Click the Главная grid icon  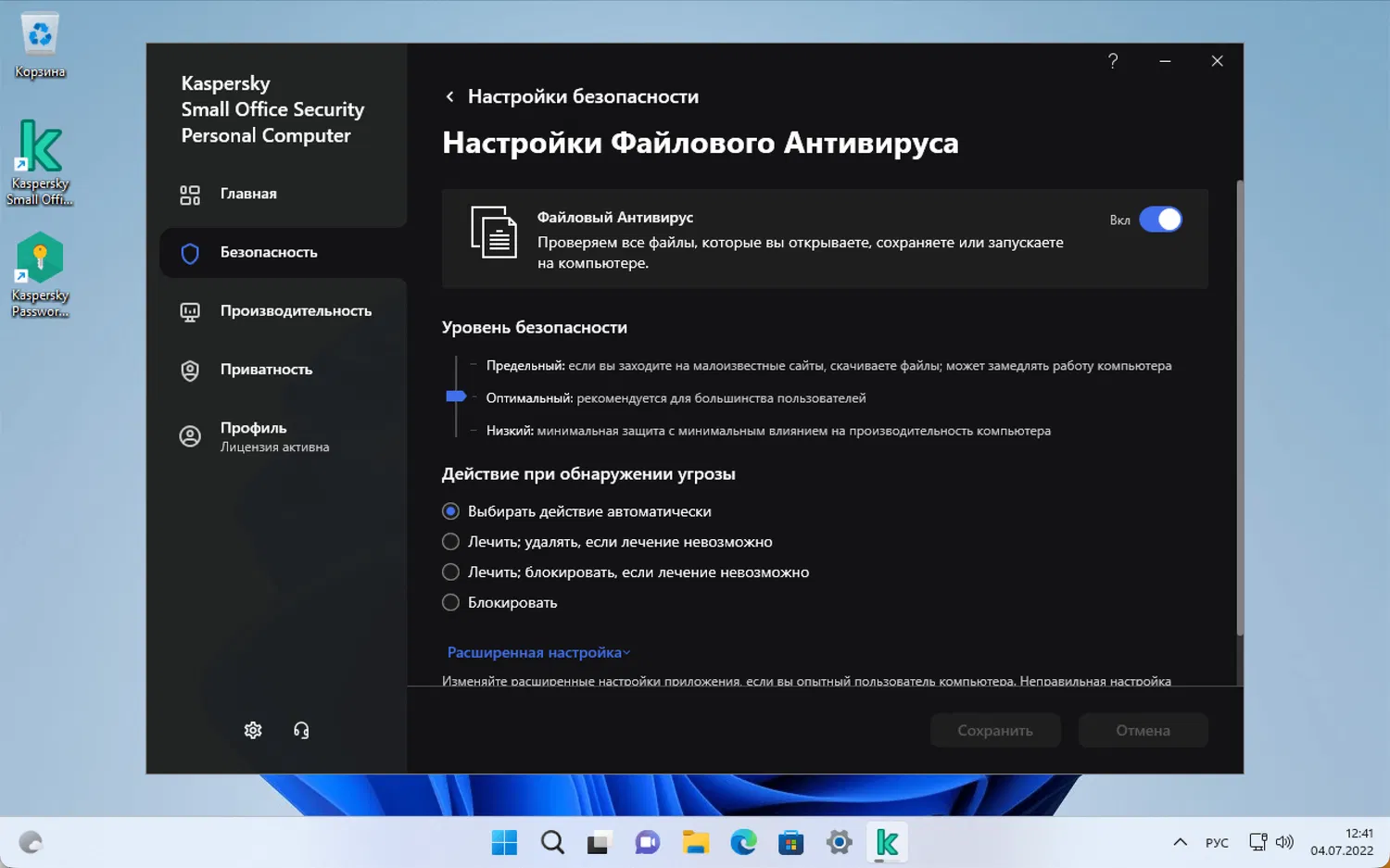[x=190, y=195]
